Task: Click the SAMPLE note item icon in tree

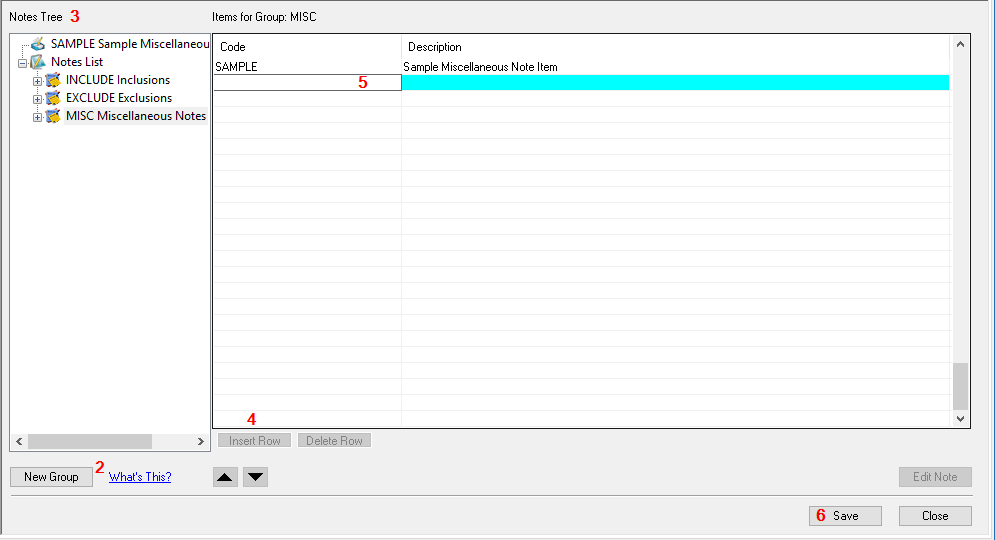Action: (38, 44)
